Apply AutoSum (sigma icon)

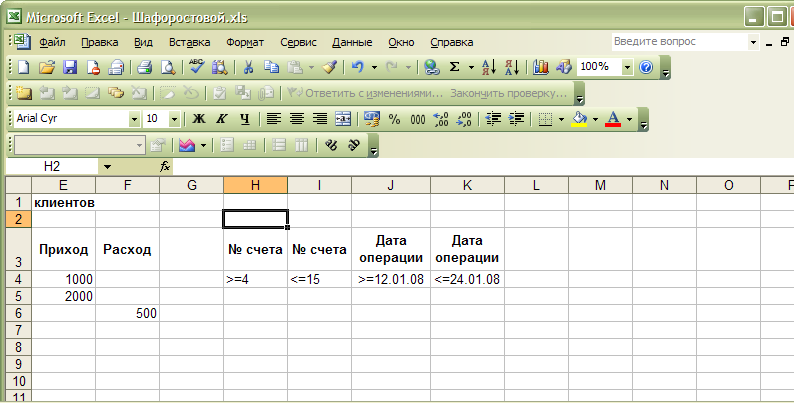coord(455,67)
